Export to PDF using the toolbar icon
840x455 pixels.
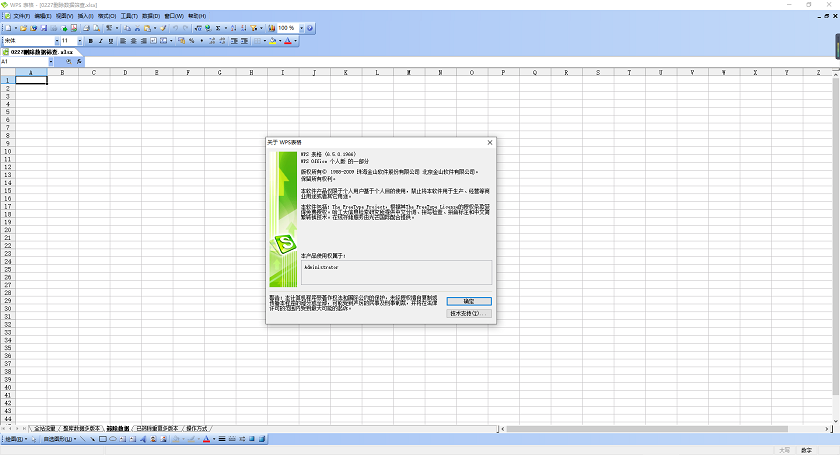[74, 28]
